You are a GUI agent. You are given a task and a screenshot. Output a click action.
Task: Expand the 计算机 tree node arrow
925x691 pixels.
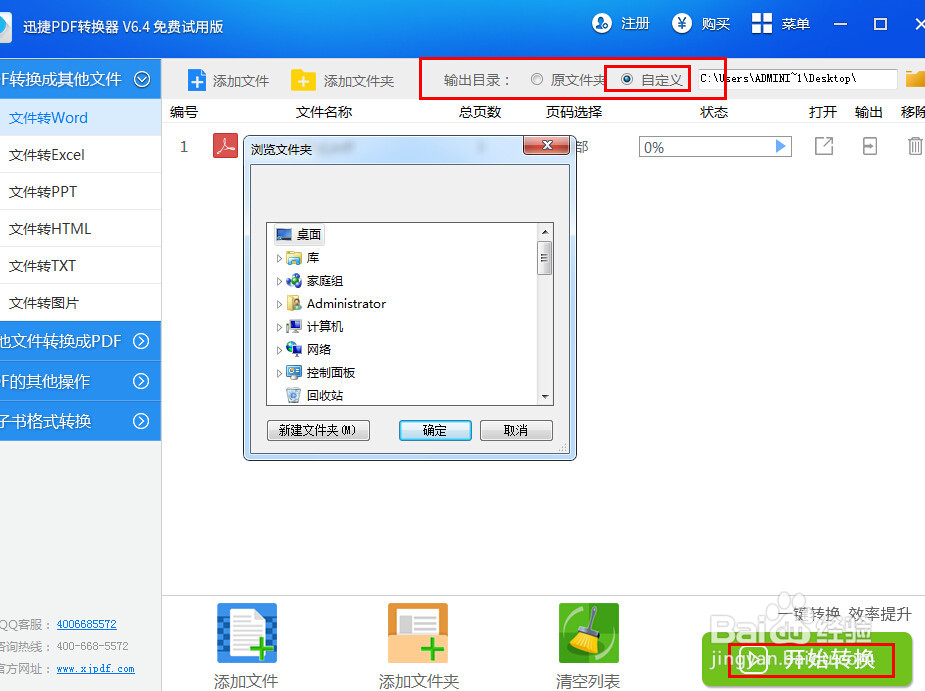point(279,328)
